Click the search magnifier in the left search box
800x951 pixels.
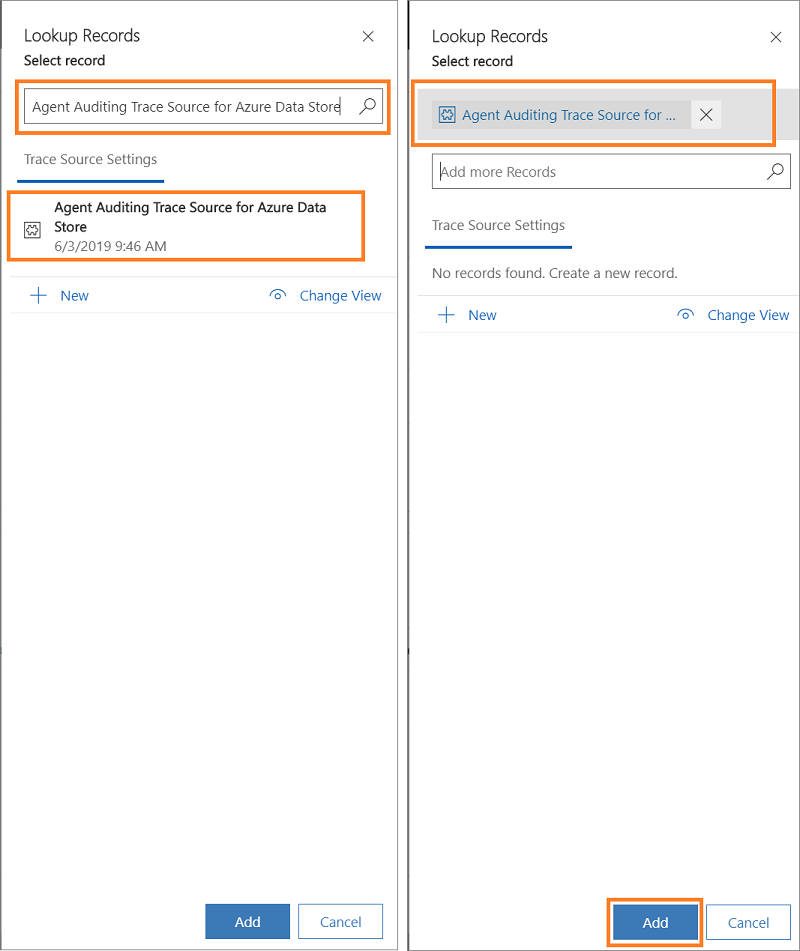pyautogui.click(x=365, y=105)
